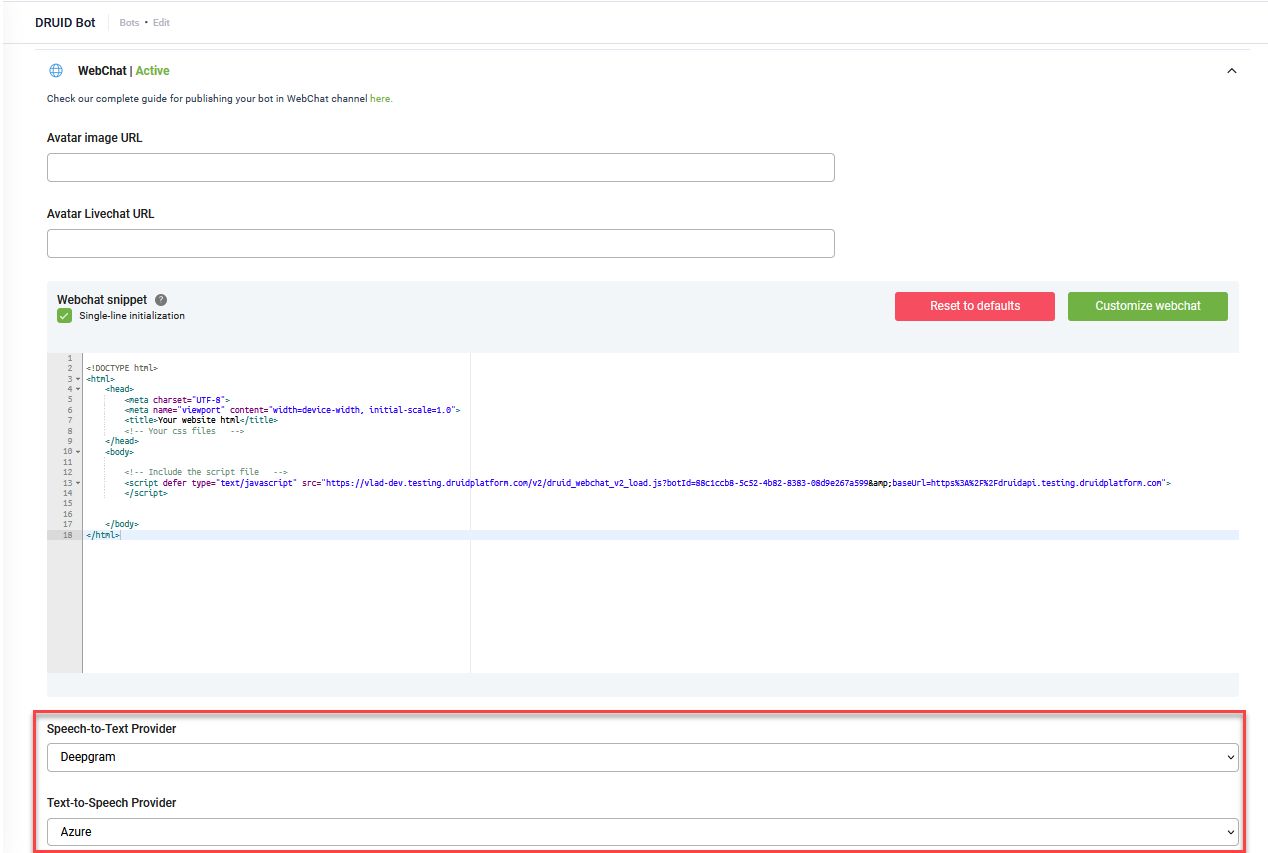
Task: Click the Webchat snippet label
Action: [x=102, y=300]
